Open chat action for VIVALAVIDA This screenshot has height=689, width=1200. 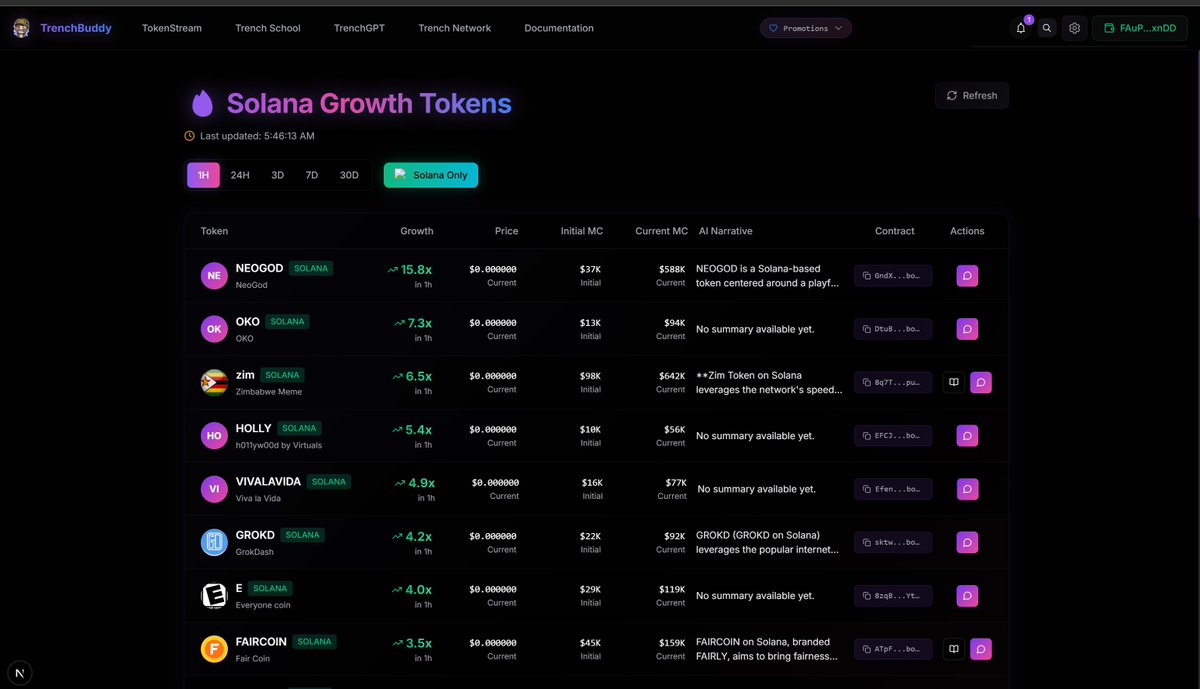point(967,489)
